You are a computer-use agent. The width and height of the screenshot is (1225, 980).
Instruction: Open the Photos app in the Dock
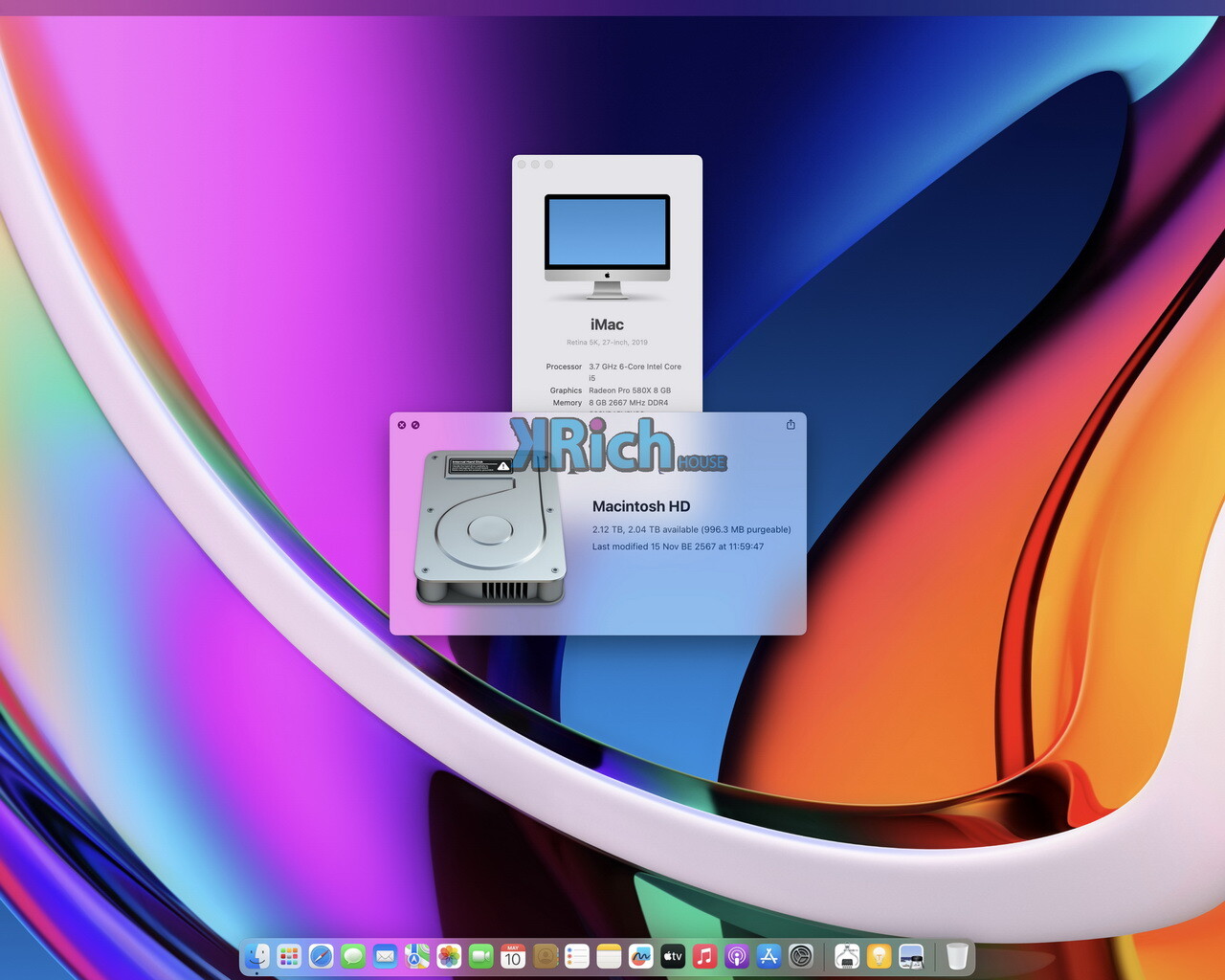point(449,955)
